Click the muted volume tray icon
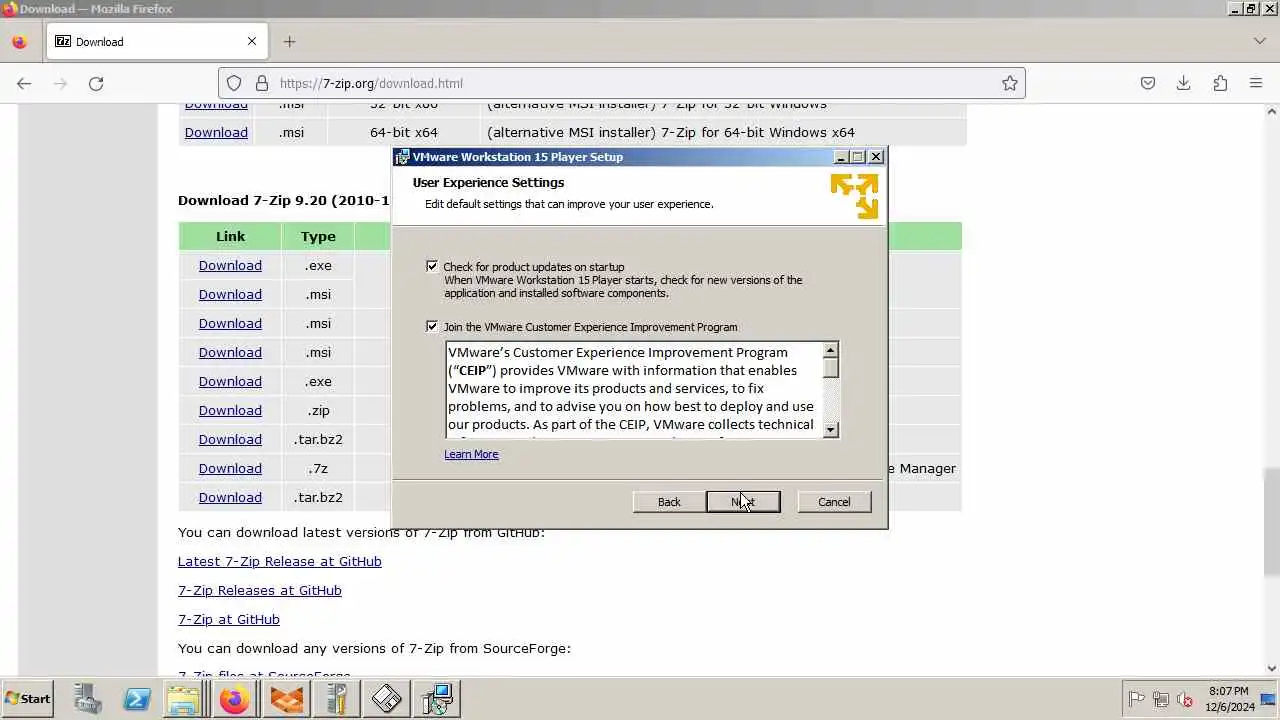 tap(1185, 699)
